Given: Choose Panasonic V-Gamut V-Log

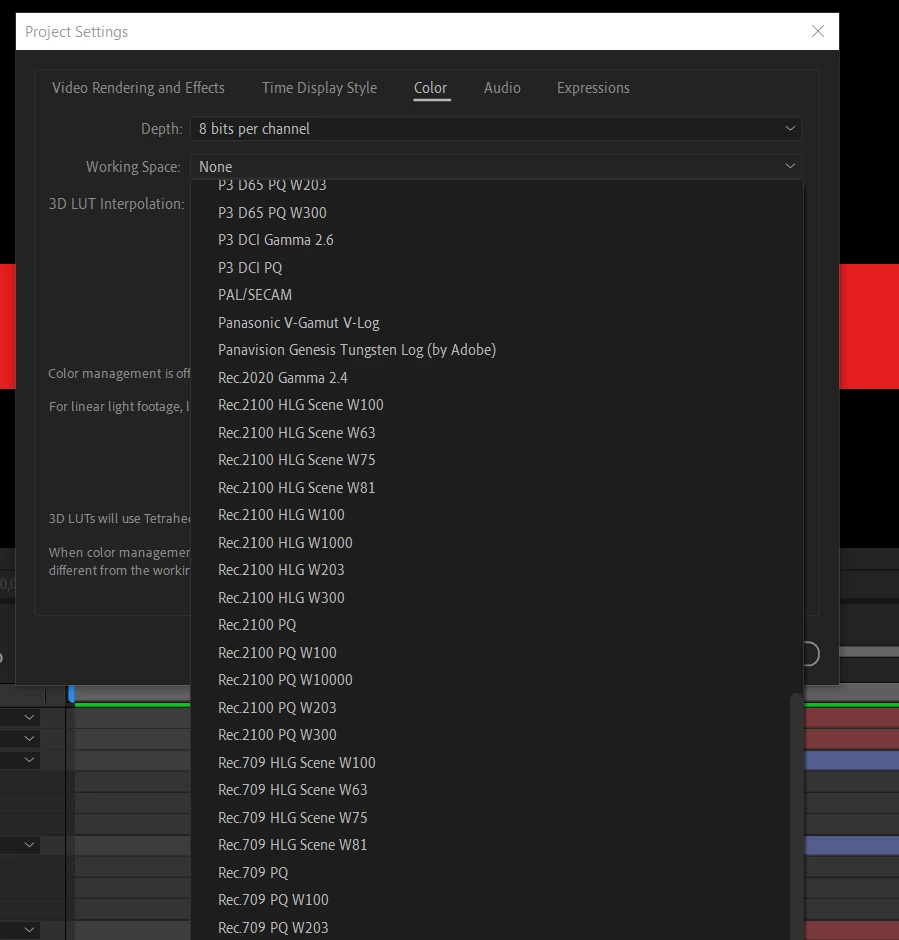Looking at the screenshot, I should [x=497, y=323].
